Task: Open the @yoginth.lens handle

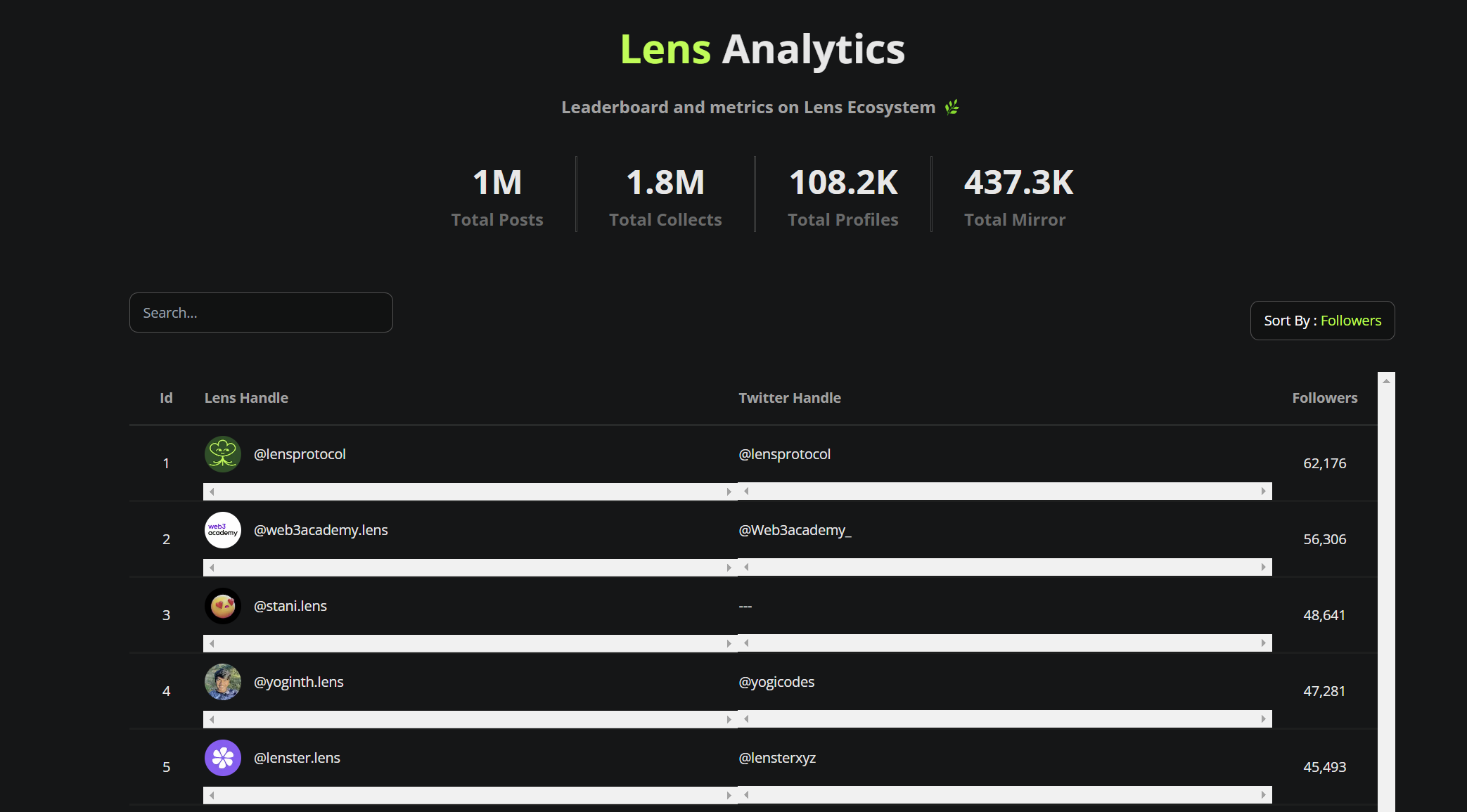Action: 299,682
